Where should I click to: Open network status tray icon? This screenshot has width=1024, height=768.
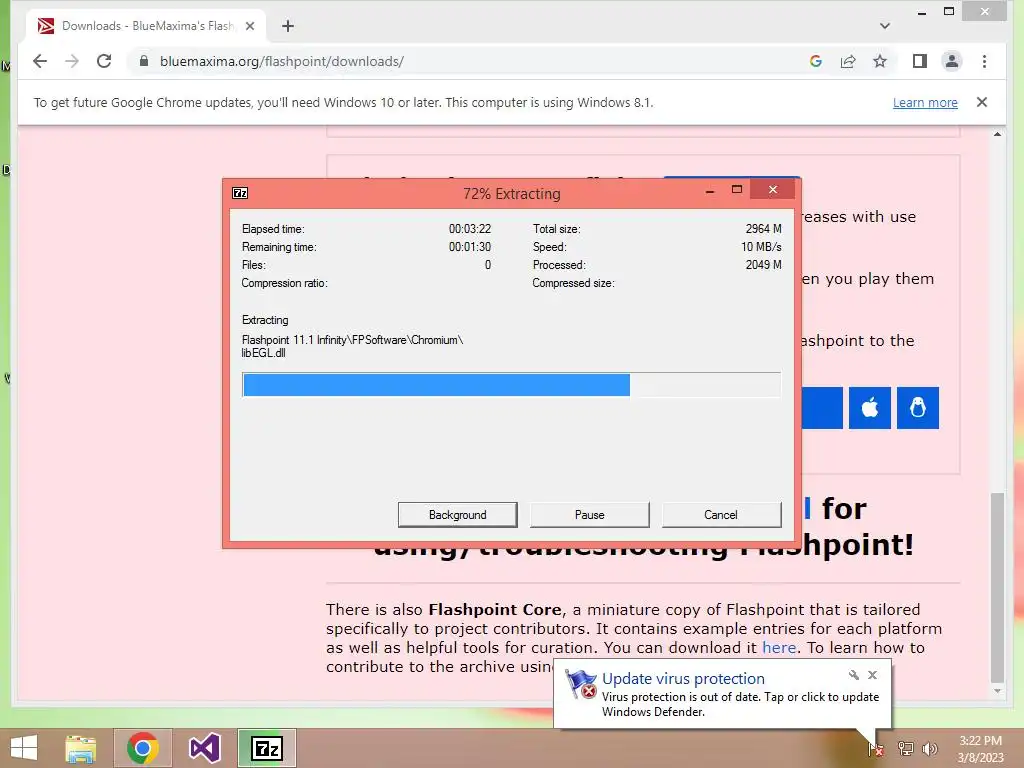[905, 748]
